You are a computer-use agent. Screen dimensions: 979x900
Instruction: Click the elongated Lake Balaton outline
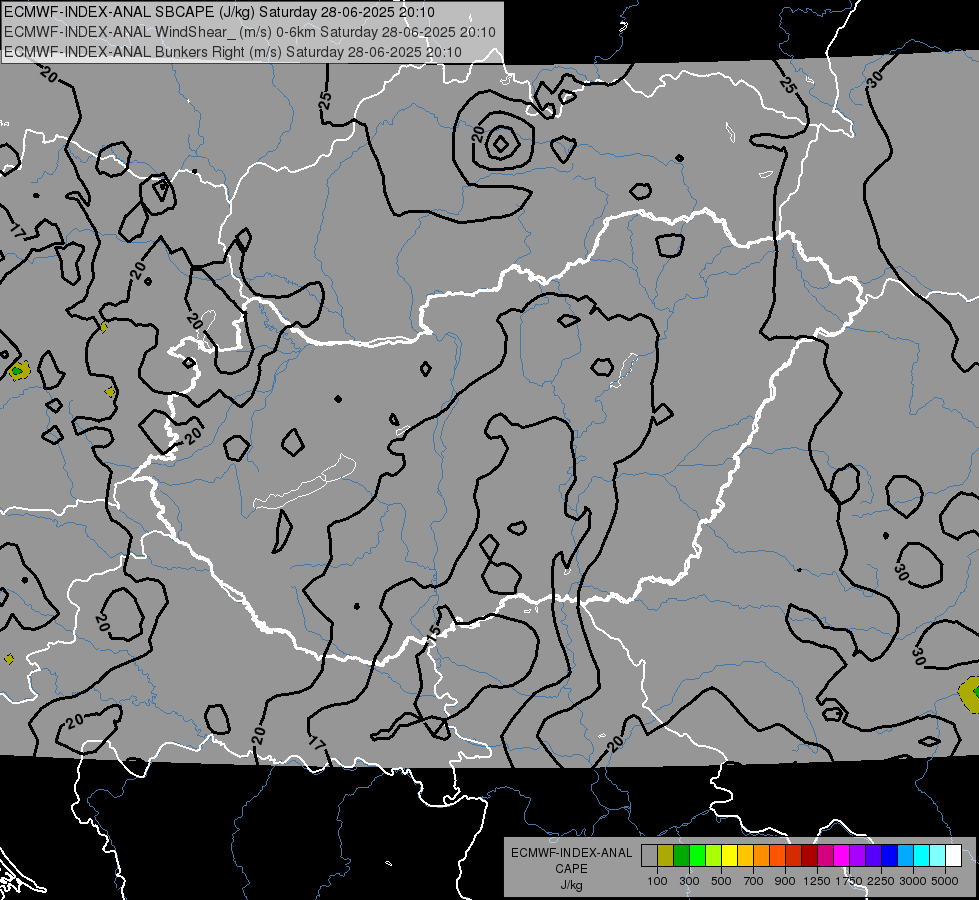pos(305,482)
